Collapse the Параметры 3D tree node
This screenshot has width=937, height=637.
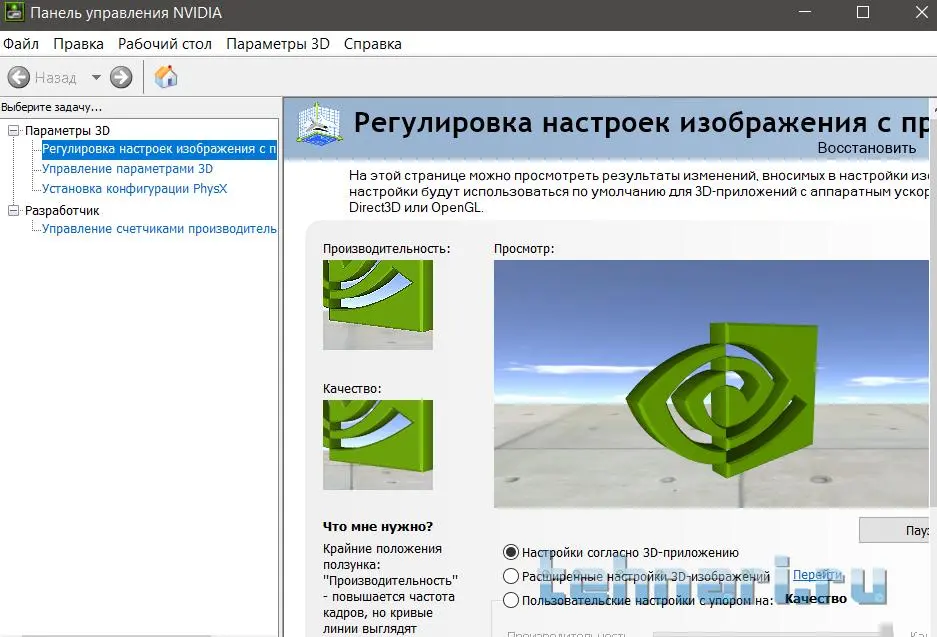tap(13, 130)
